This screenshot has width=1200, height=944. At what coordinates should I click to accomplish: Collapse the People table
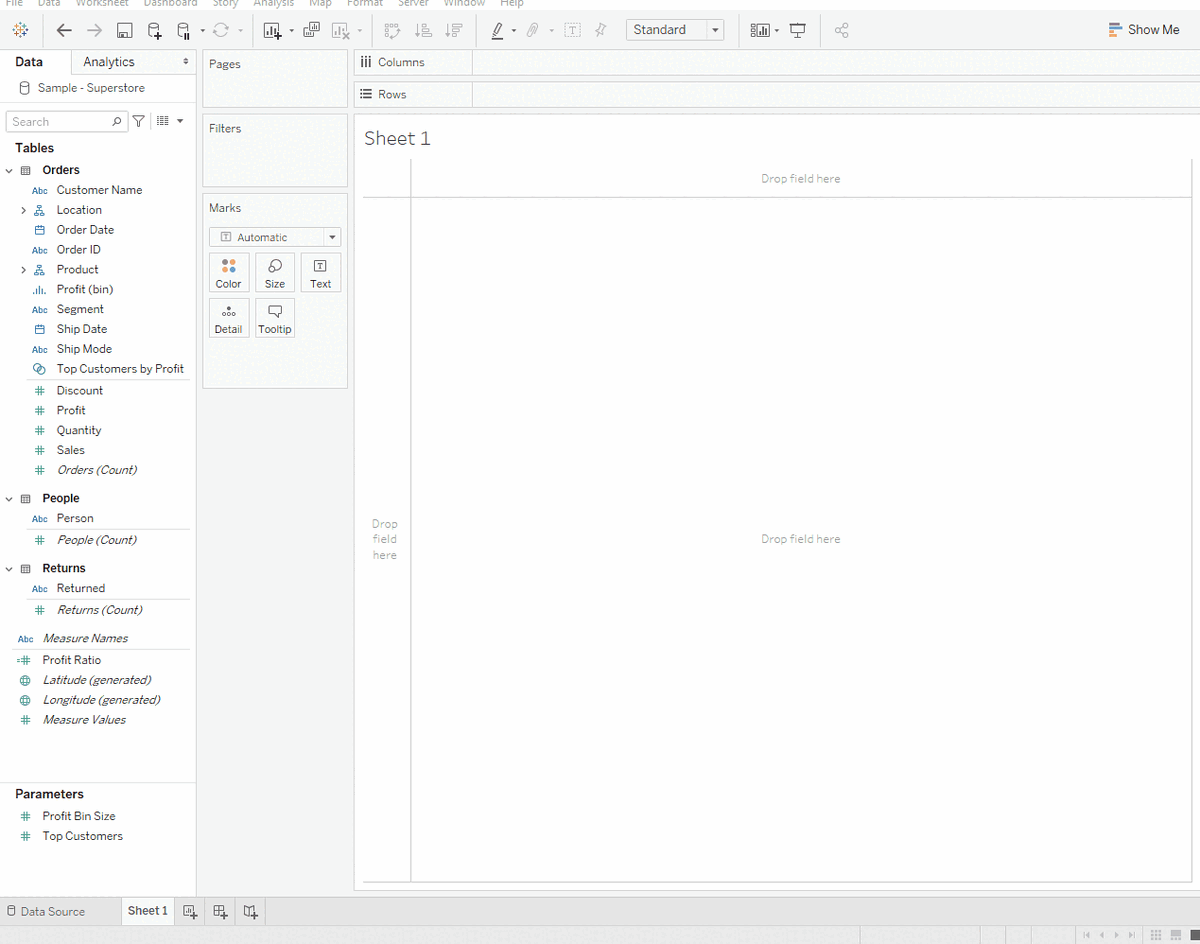[9, 499]
